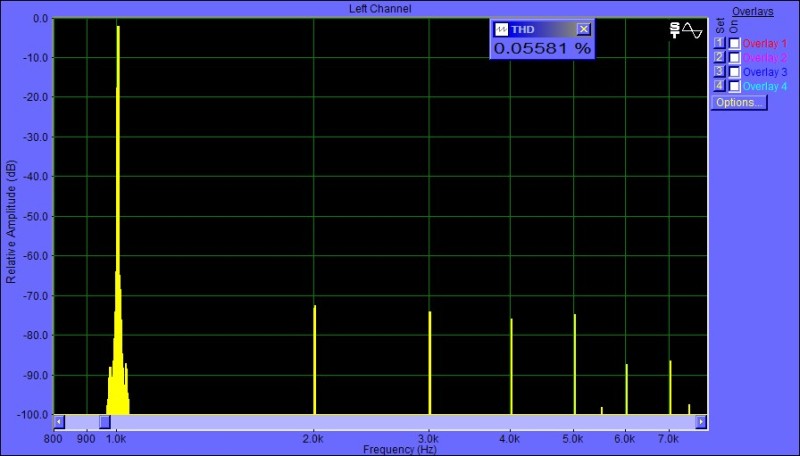
Task: Click the THD window title bar
Action: pyautogui.click(x=542, y=30)
